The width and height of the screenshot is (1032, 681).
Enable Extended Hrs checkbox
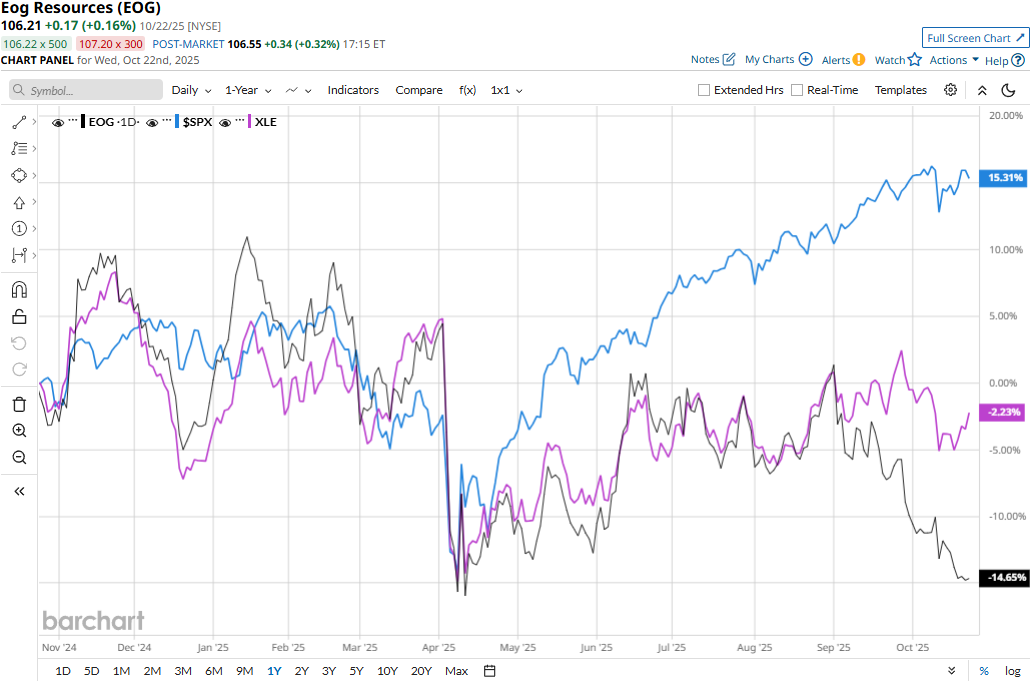pos(704,90)
